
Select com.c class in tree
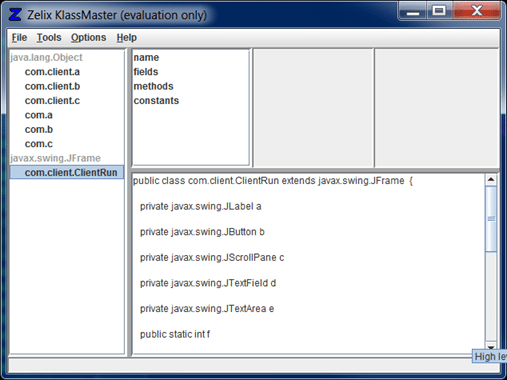[x=39, y=144]
